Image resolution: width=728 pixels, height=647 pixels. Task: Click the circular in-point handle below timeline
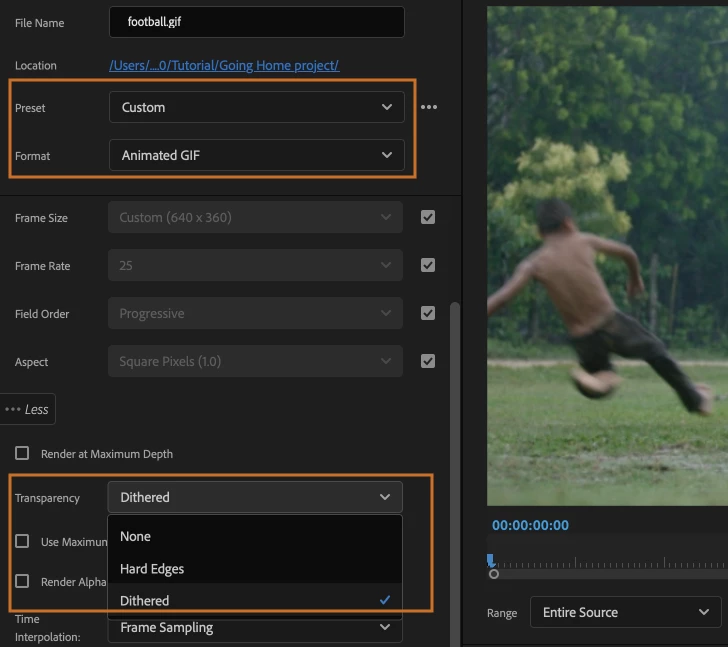click(494, 574)
